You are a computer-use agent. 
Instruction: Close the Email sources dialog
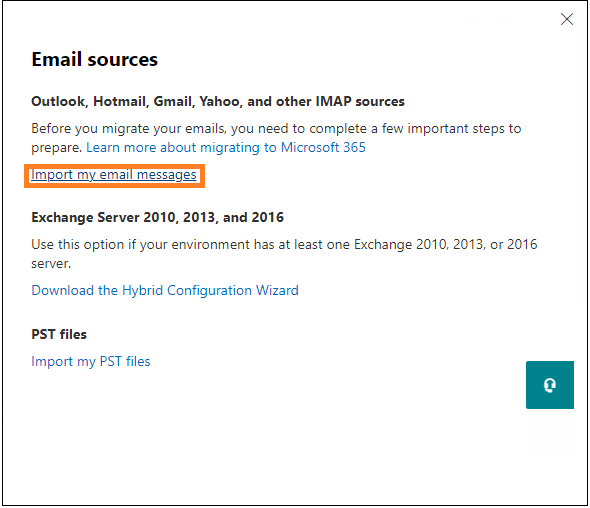click(567, 19)
